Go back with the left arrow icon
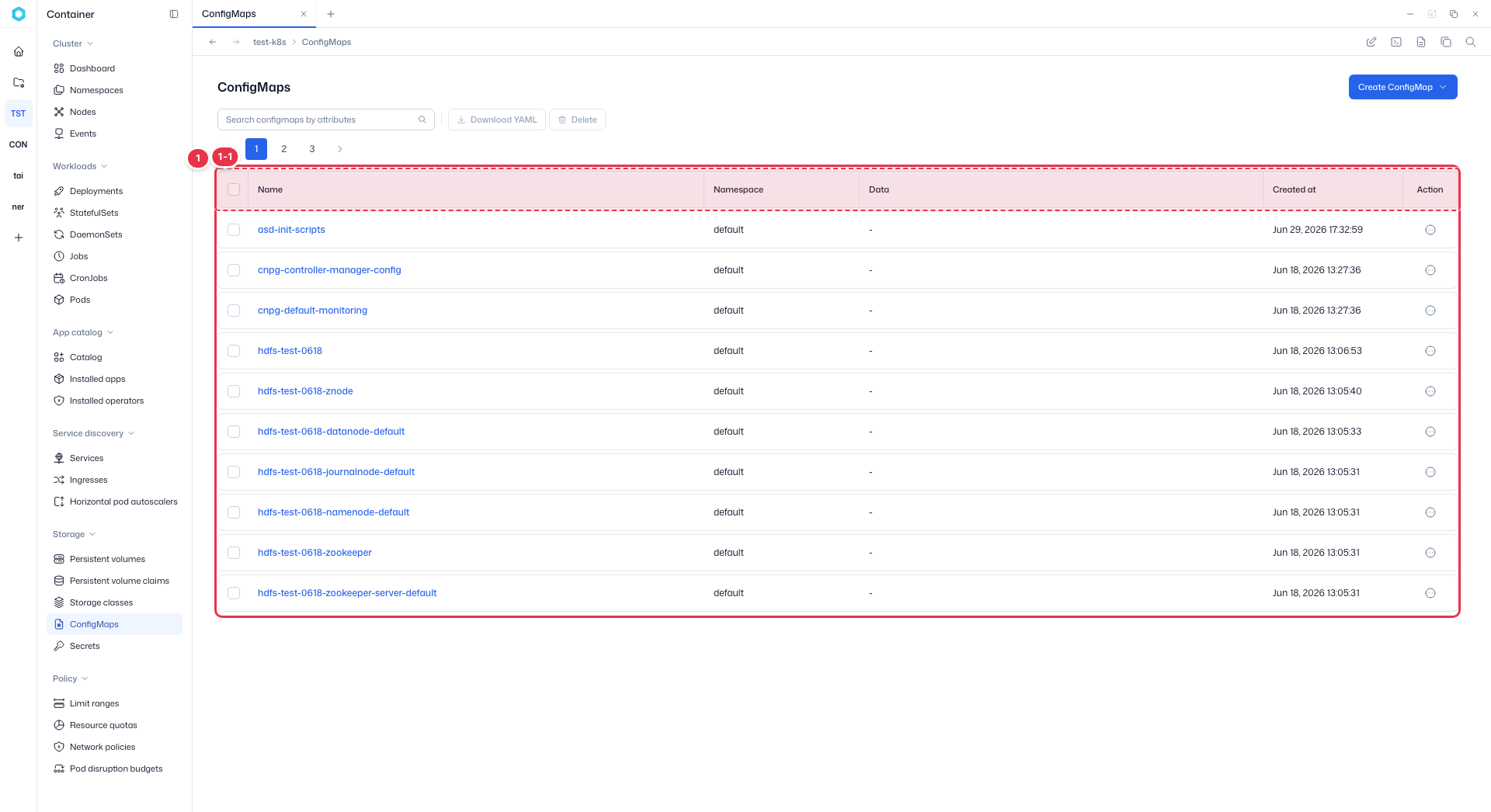Screen dimensions: 1491x812 213,42
